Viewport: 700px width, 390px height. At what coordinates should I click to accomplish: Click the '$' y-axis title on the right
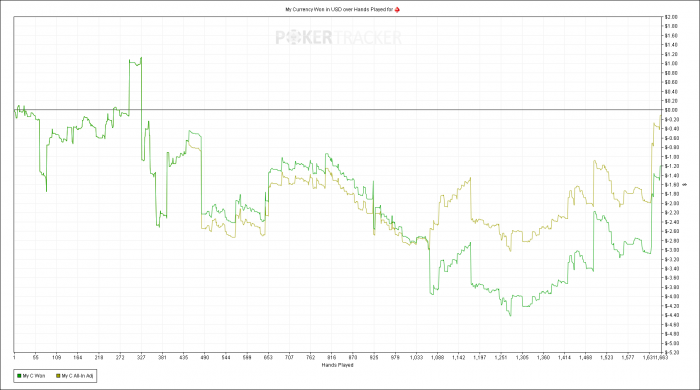click(x=685, y=185)
